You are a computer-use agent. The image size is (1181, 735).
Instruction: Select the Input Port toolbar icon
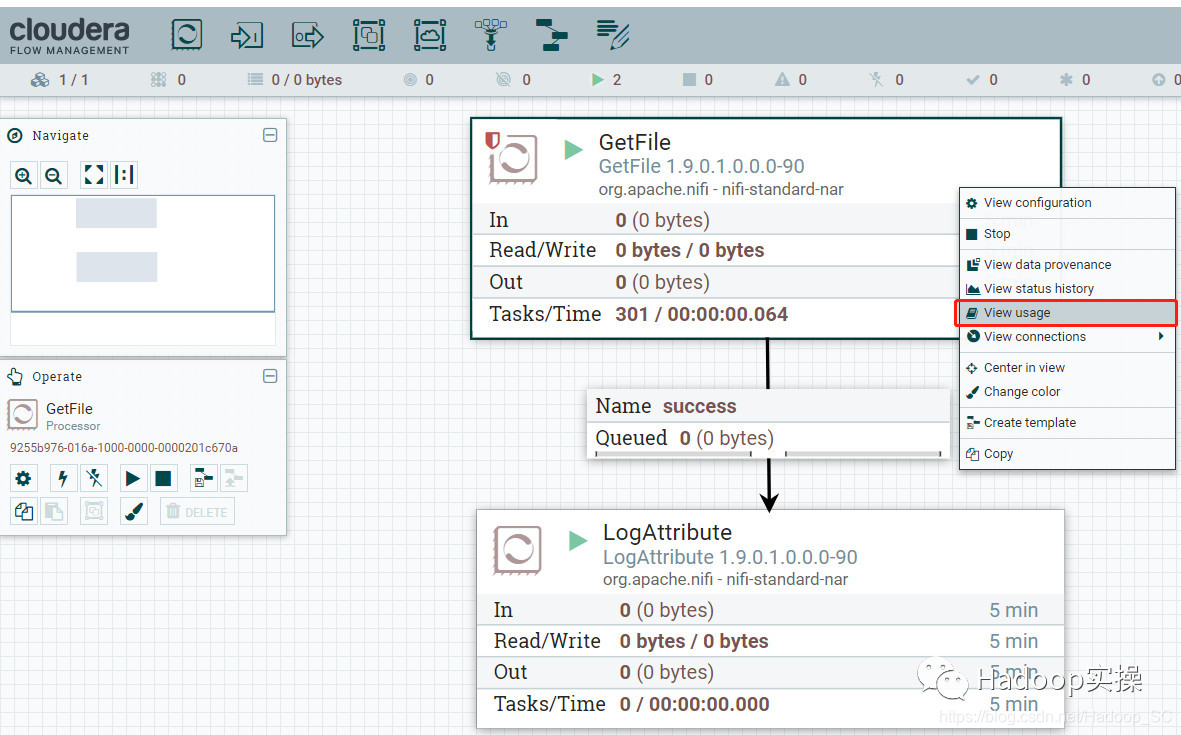coord(247,35)
